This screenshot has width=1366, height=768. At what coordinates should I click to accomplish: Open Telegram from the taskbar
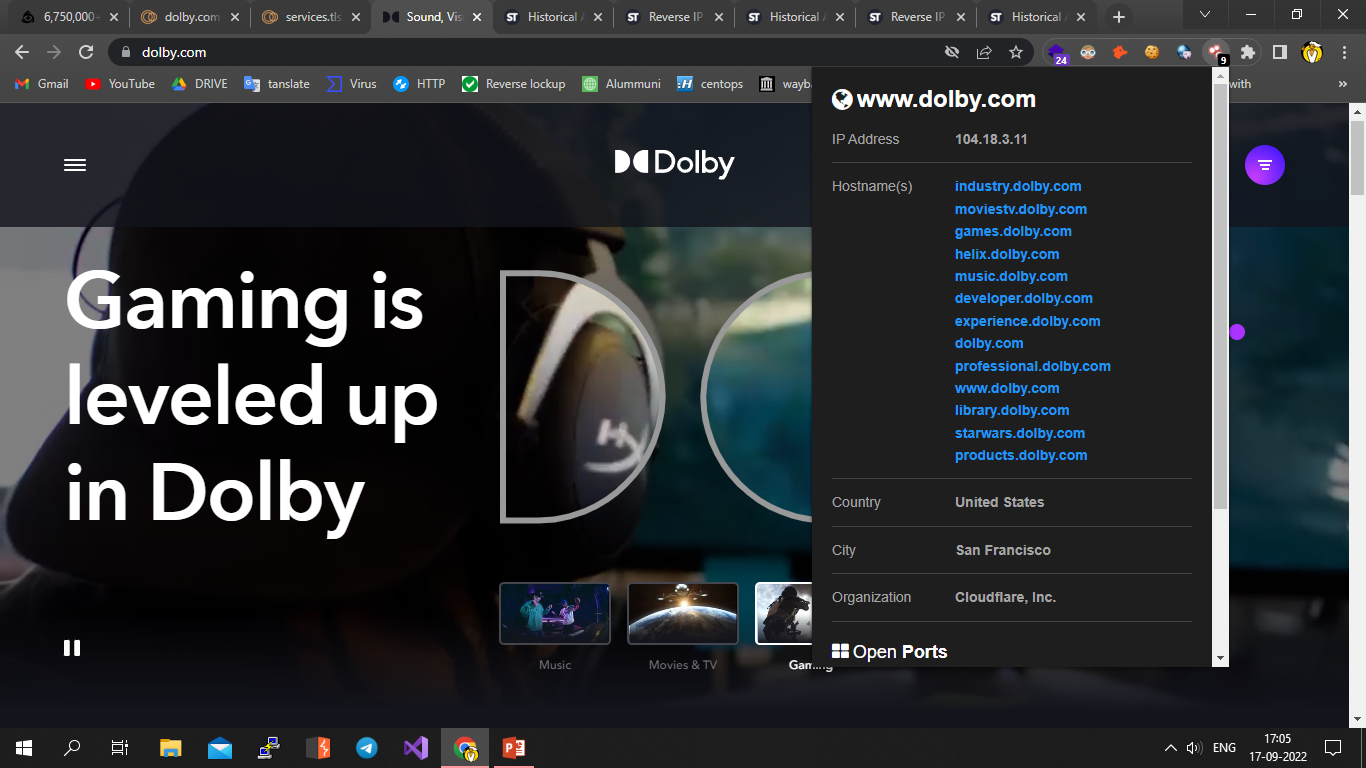click(x=367, y=747)
